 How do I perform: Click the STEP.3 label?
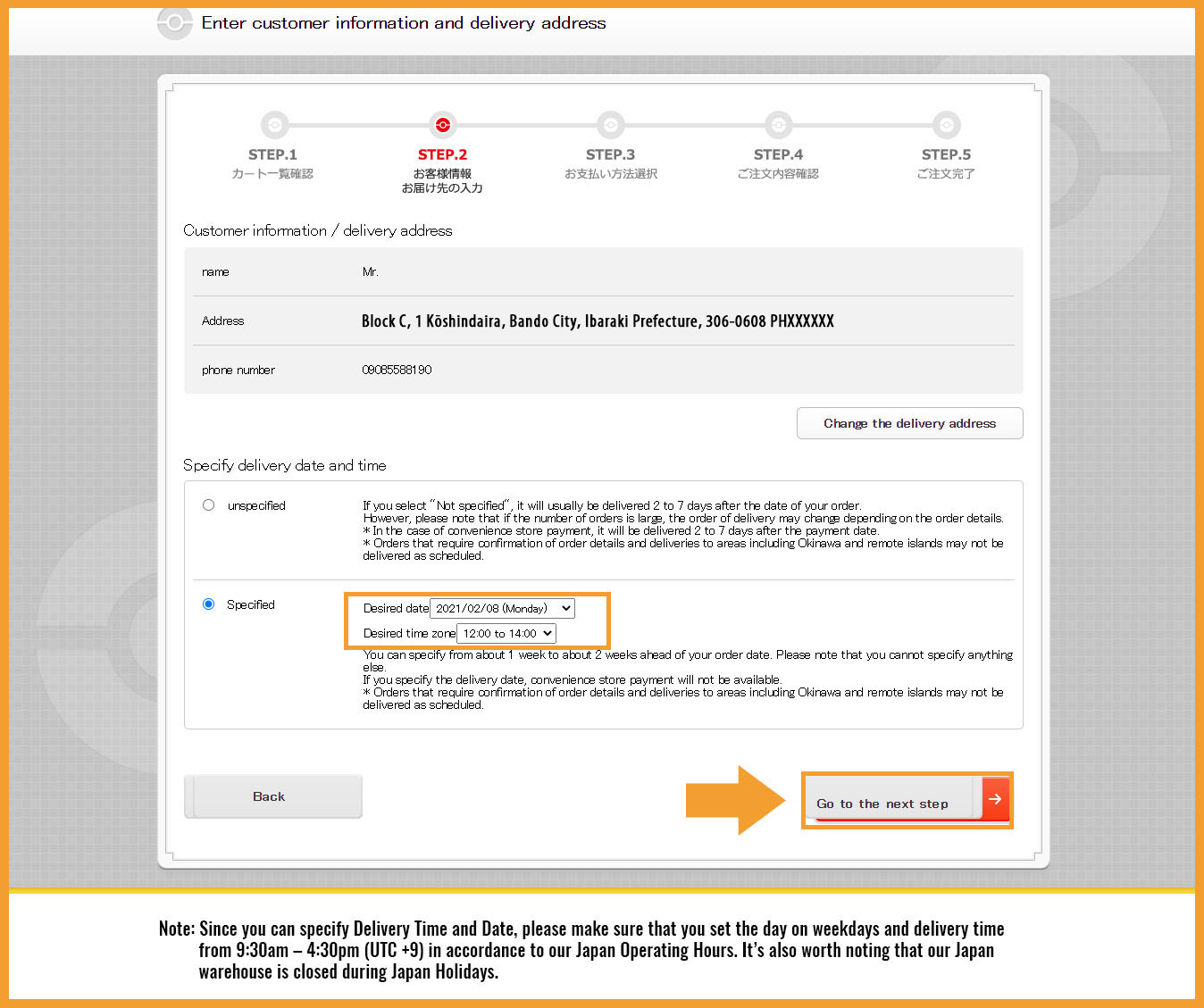click(x=610, y=154)
